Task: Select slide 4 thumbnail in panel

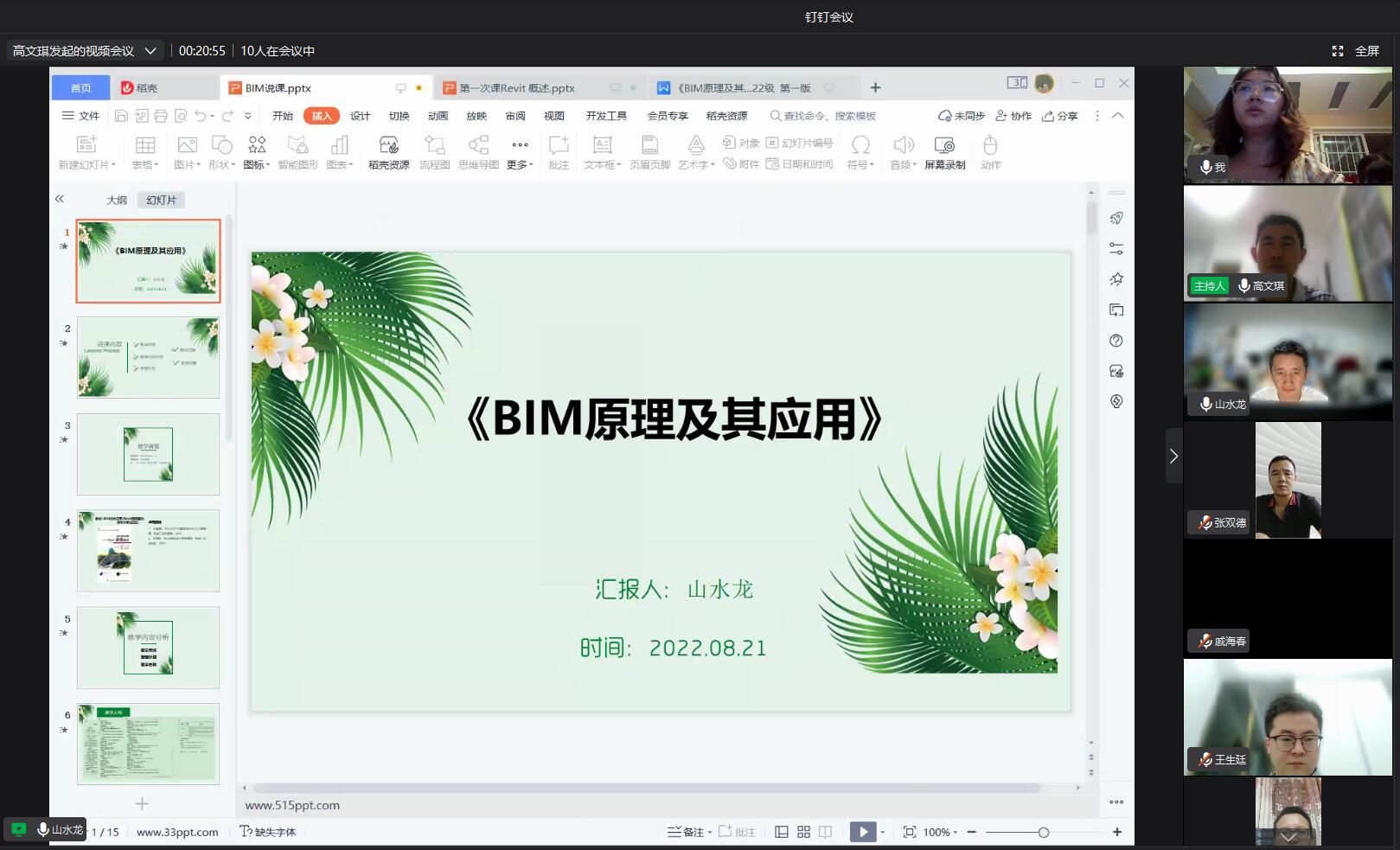Action: point(148,551)
